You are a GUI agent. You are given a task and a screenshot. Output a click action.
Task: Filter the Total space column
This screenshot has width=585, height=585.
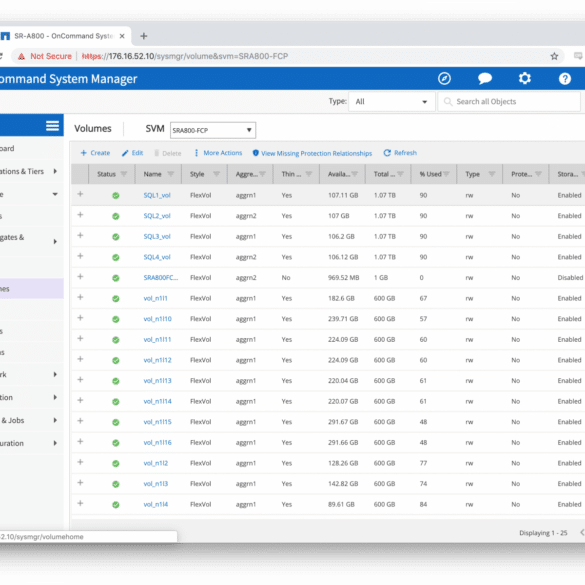click(x=400, y=174)
